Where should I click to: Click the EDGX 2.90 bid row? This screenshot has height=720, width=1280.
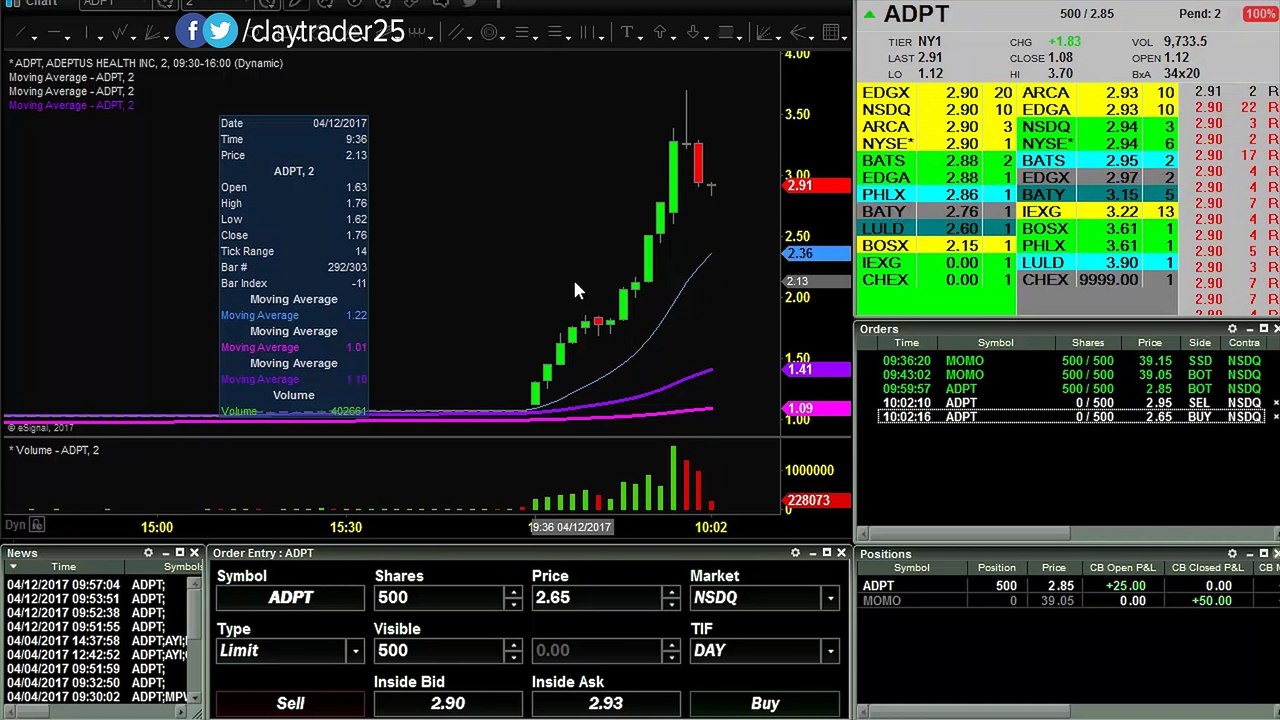pos(937,93)
